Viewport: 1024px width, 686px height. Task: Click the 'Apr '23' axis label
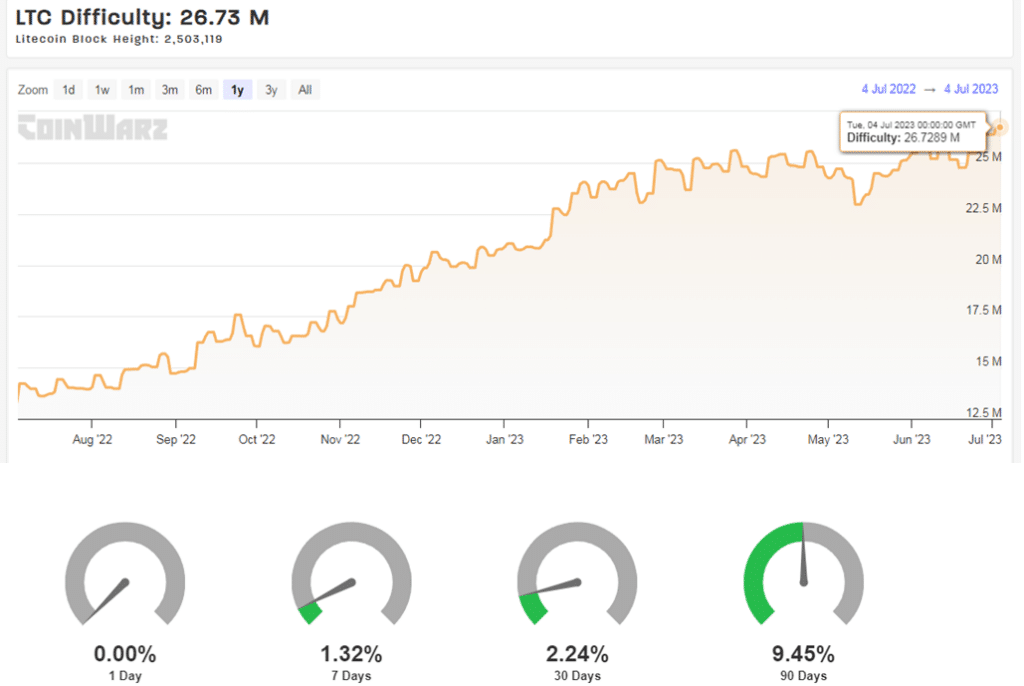[747, 440]
